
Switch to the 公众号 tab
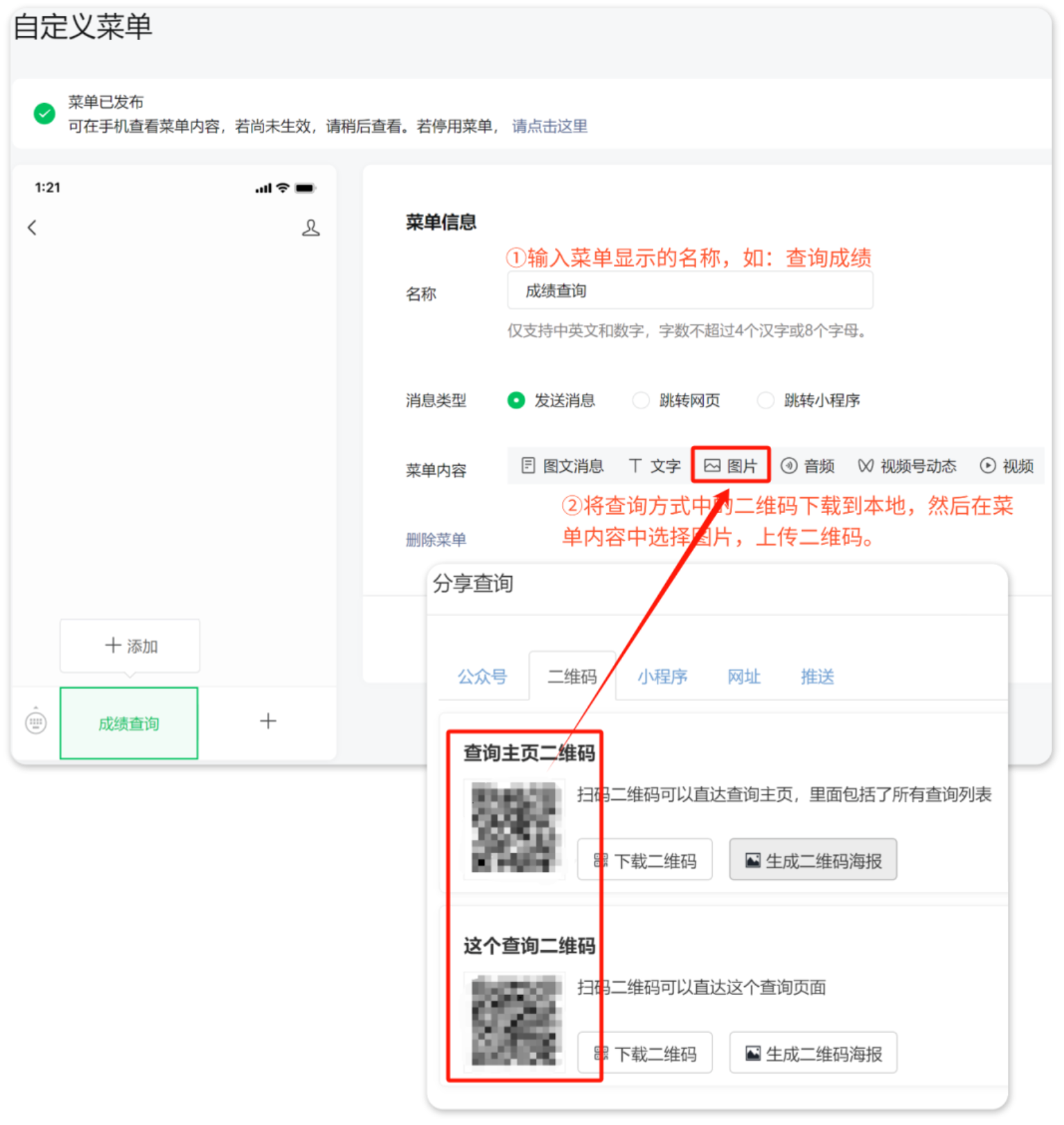[x=482, y=676]
